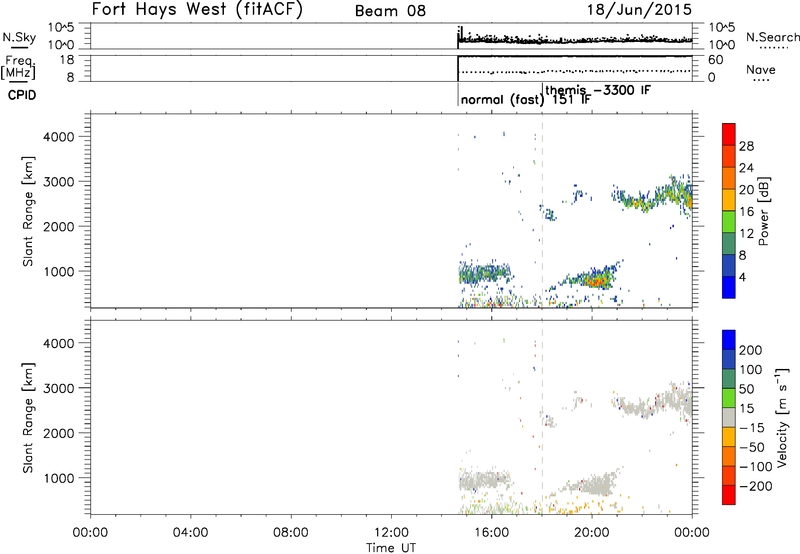Select the 'Velocity [m s-1]' colorbar title
The height and width of the screenshot is (554, 800).
[x=782, y=417]
